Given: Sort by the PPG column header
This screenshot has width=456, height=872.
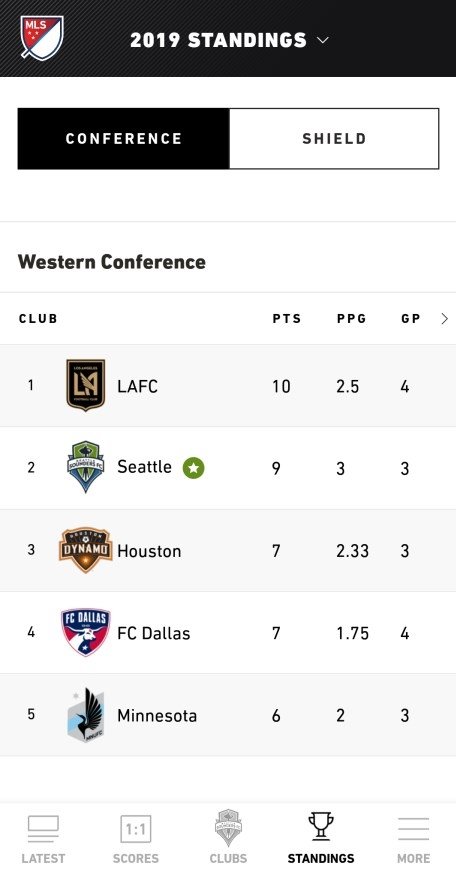Looking at the screenshot, I should pos(351,319).
